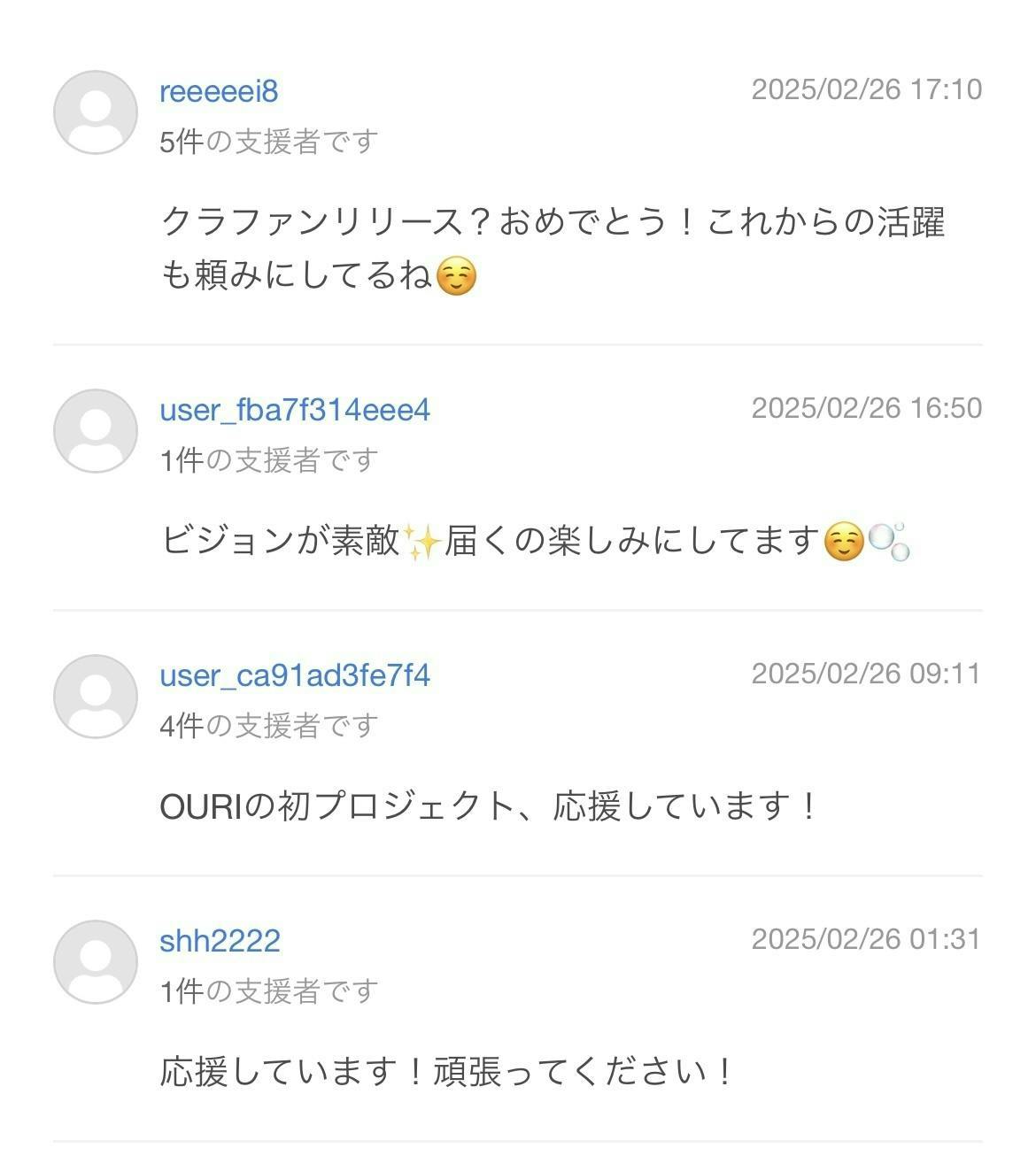Visit the user_ca91ad3fe7f4 profile link
Viewport: 1036px width, 1156px height.
[x=295, y=675]
